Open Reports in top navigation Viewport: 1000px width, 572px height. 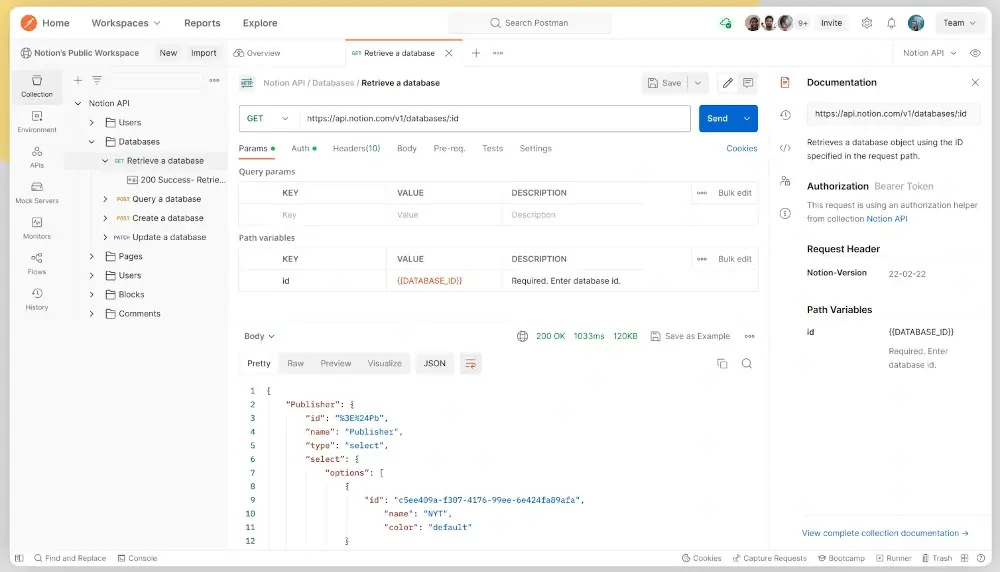click(x=202, y=23)
